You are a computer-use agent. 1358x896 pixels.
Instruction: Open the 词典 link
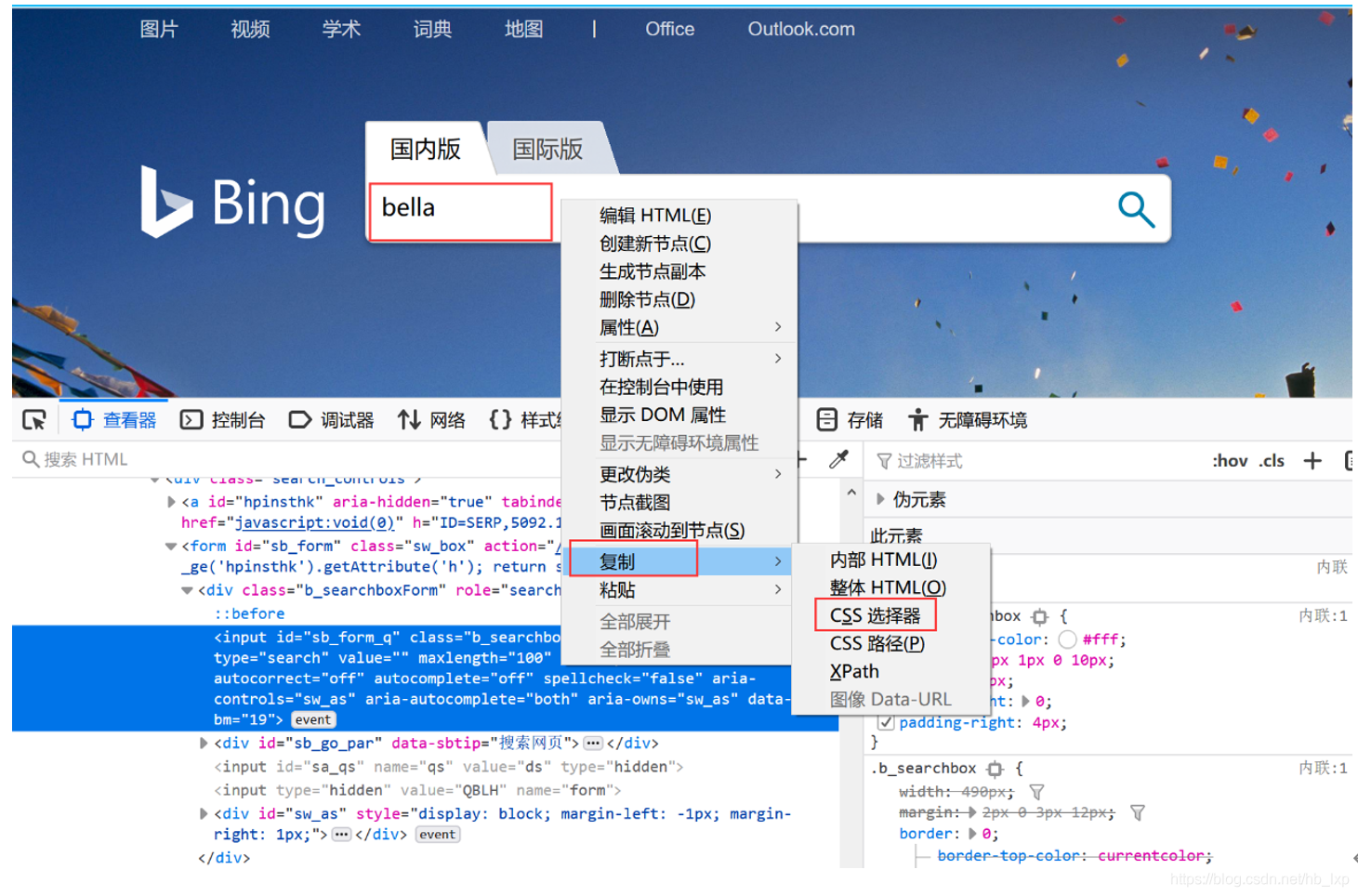coord(432,29)
